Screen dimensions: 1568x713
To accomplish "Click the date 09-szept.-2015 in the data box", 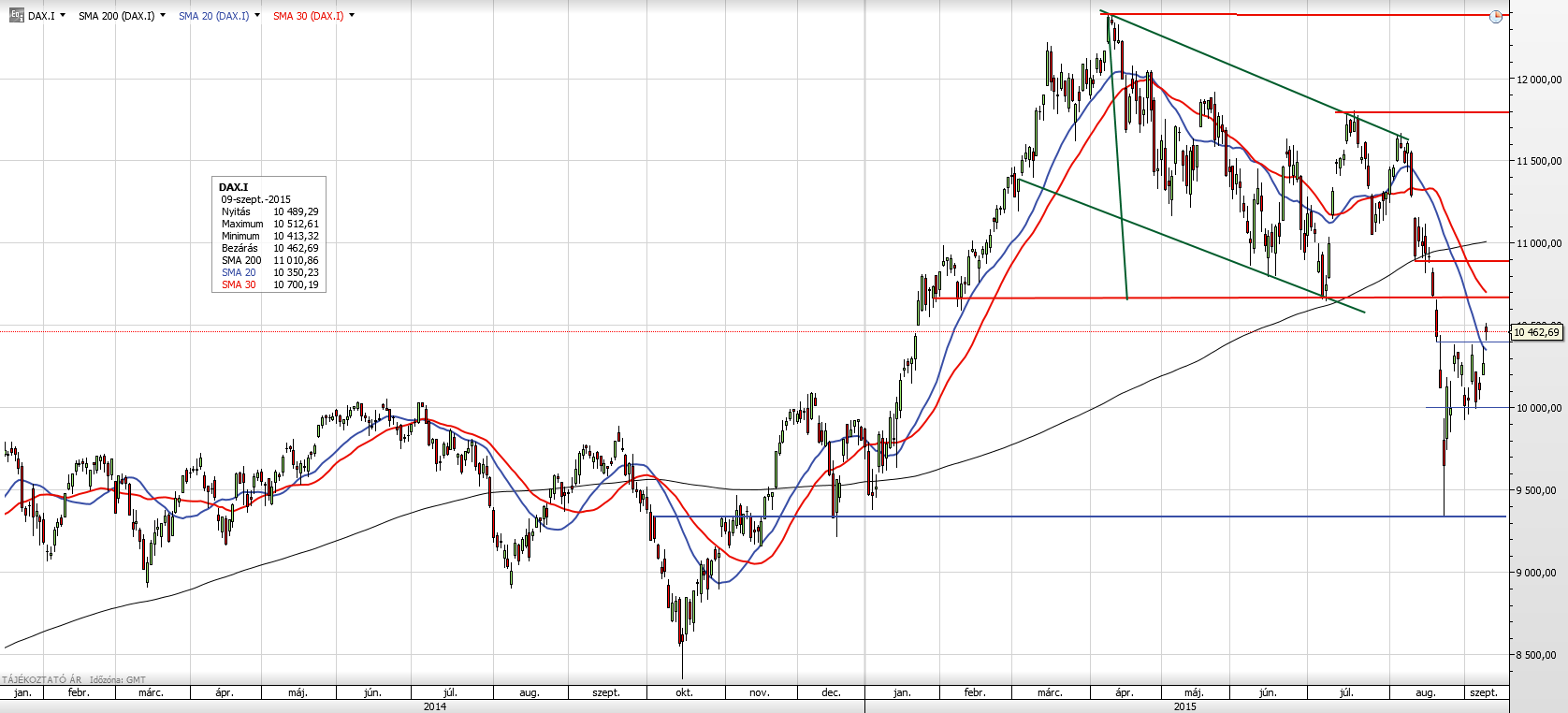I will coord(255,199).
